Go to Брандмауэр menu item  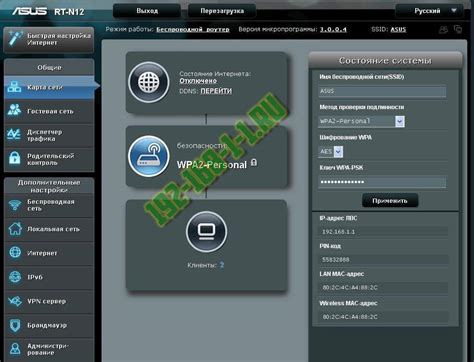pos(49,325)
